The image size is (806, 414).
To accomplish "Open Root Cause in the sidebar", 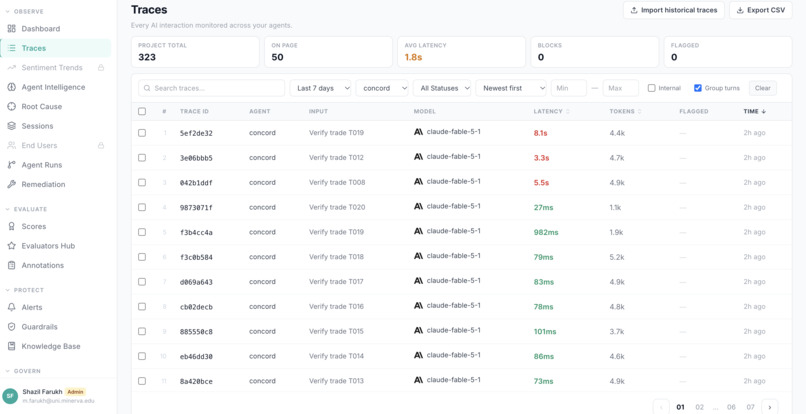I will point(56,106).
